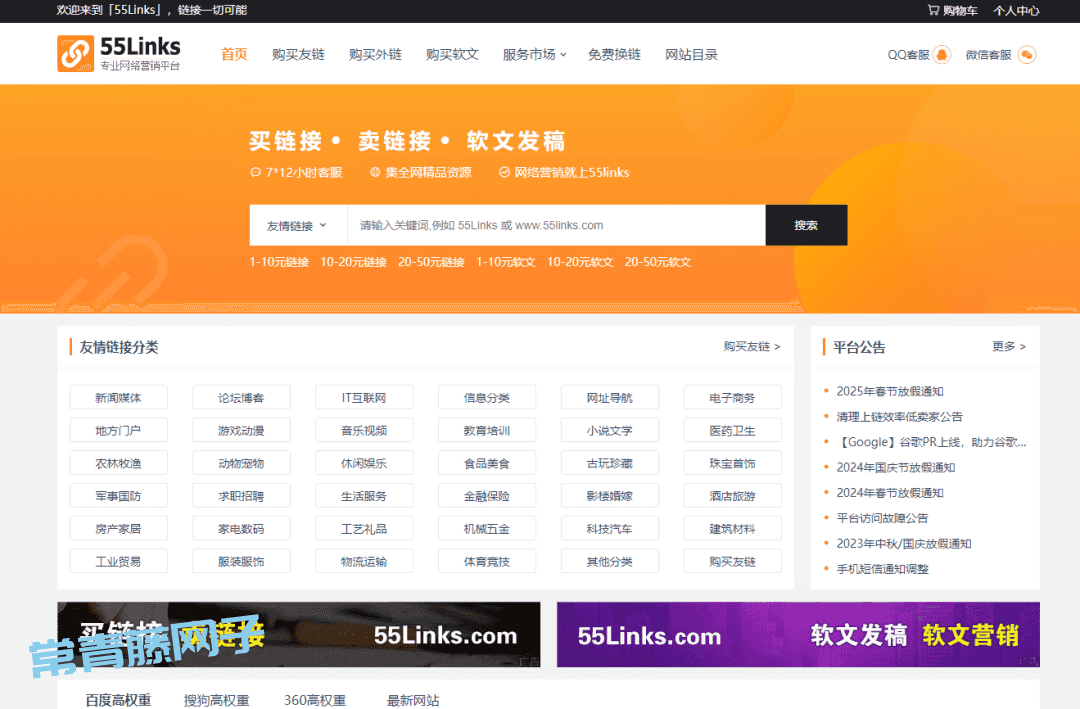
Task: Click the WeChat customer service icon
Action: coord(1027,54)
